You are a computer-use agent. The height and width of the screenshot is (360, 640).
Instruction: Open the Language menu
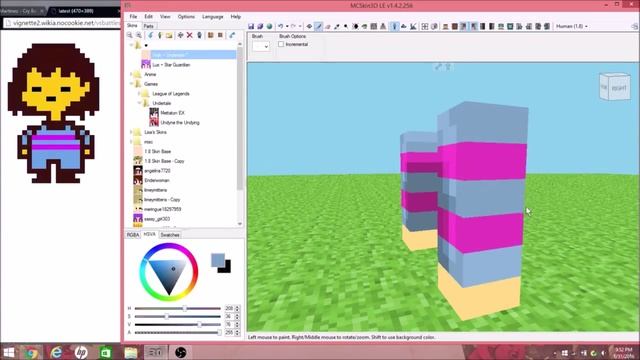pyautogui.click(x=213, y=17)
